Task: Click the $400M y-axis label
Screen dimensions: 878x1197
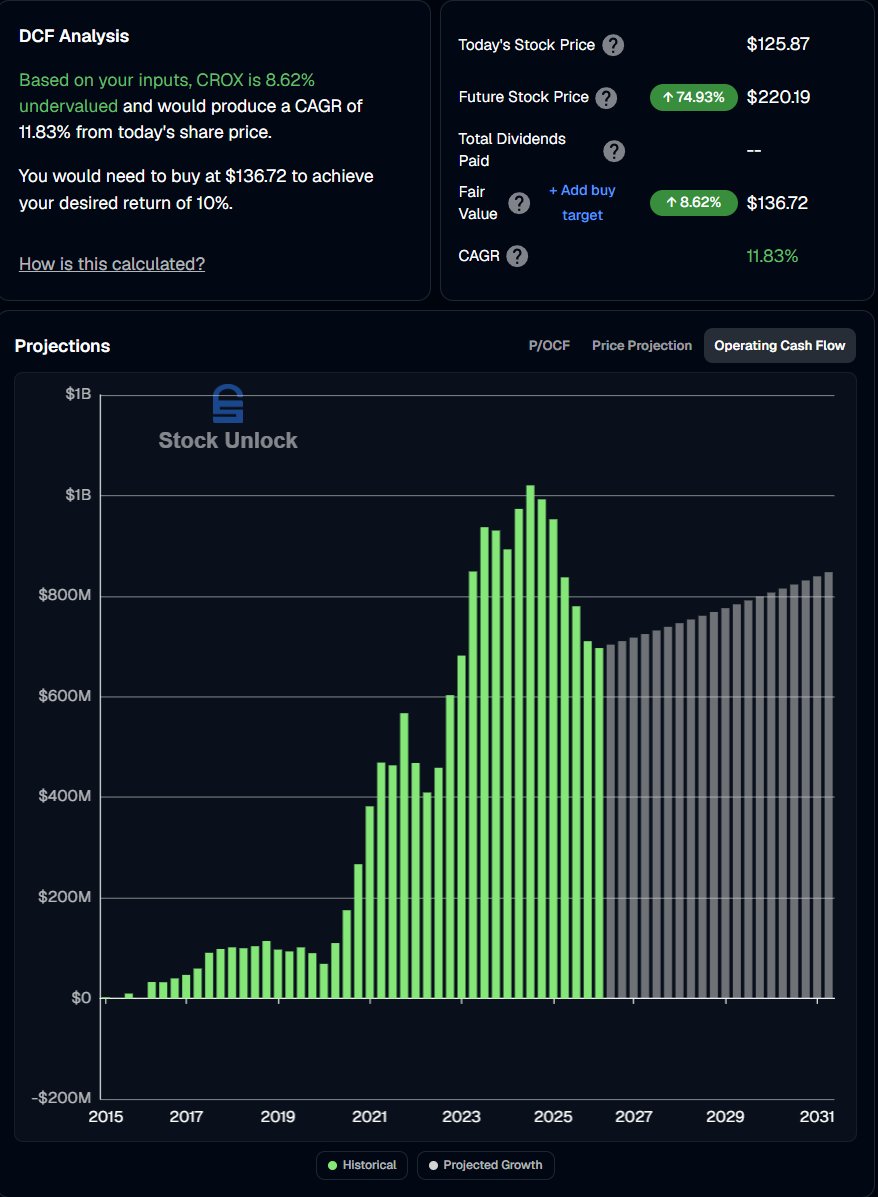Action: coord(65,796)
